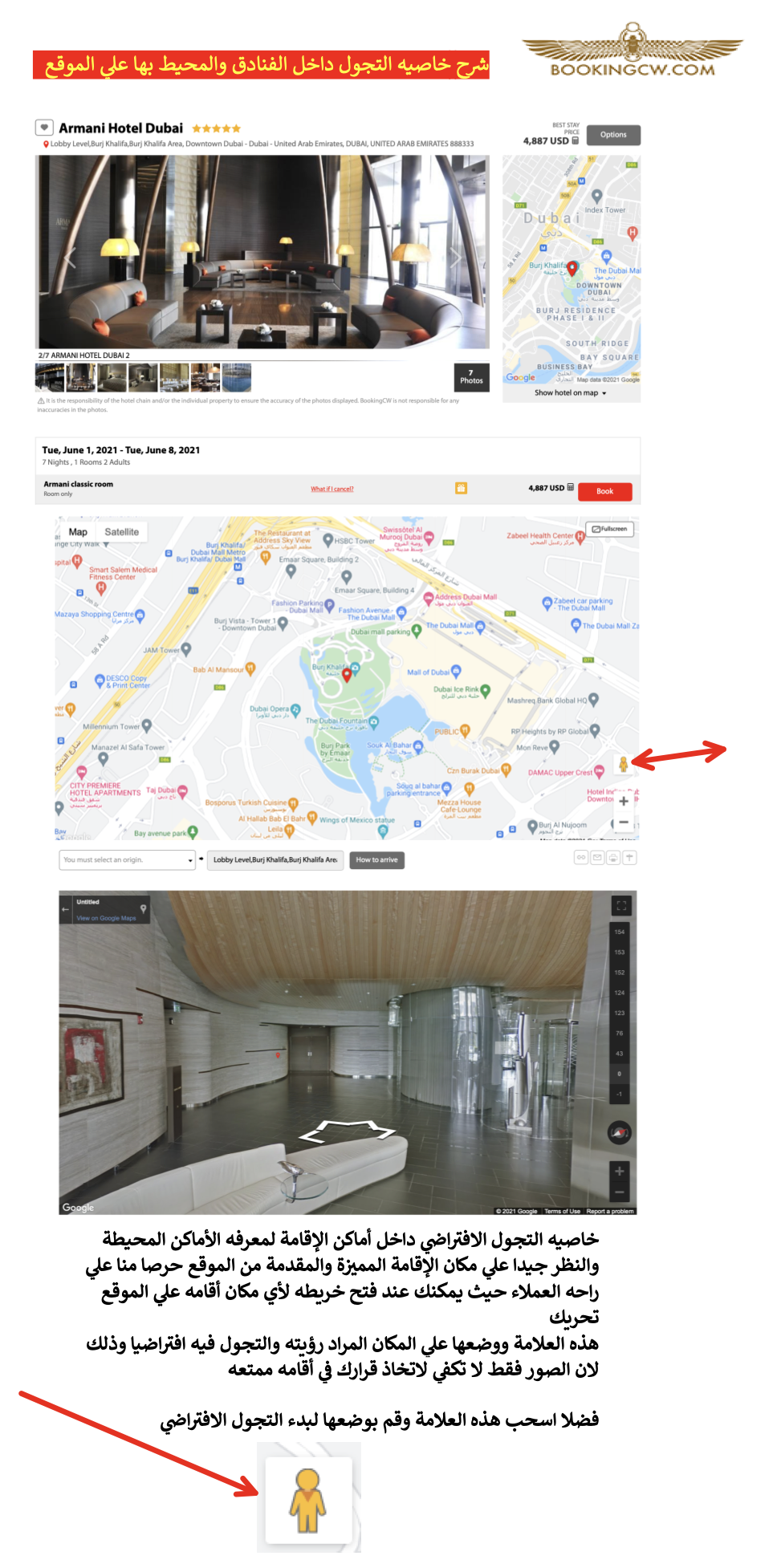This screenshot has height=1568, width=777.
Task: Expand Show hotel on map
Action: point(571,393)
